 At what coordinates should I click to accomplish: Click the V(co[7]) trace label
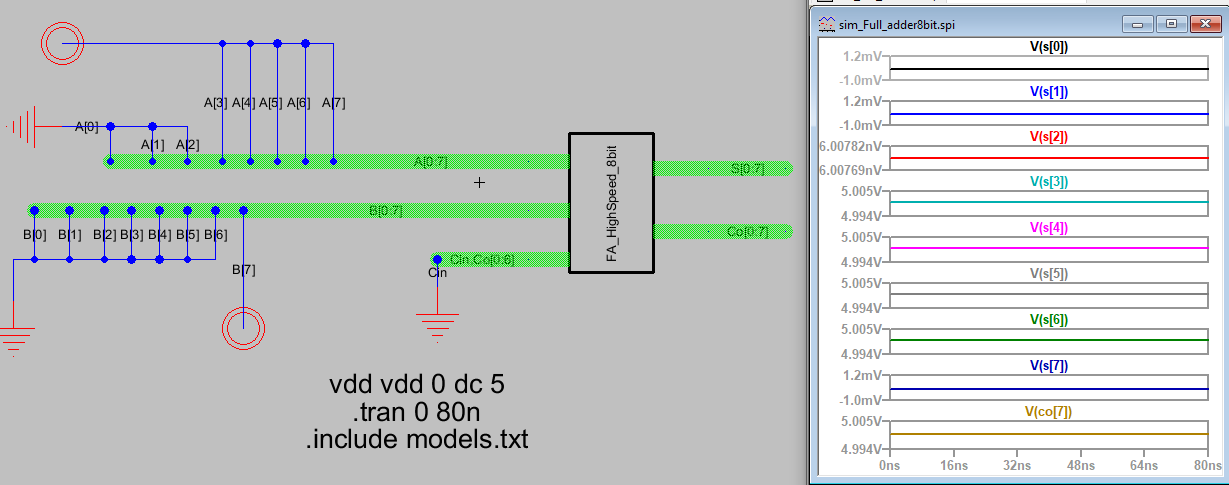(x=1049, y=411)
